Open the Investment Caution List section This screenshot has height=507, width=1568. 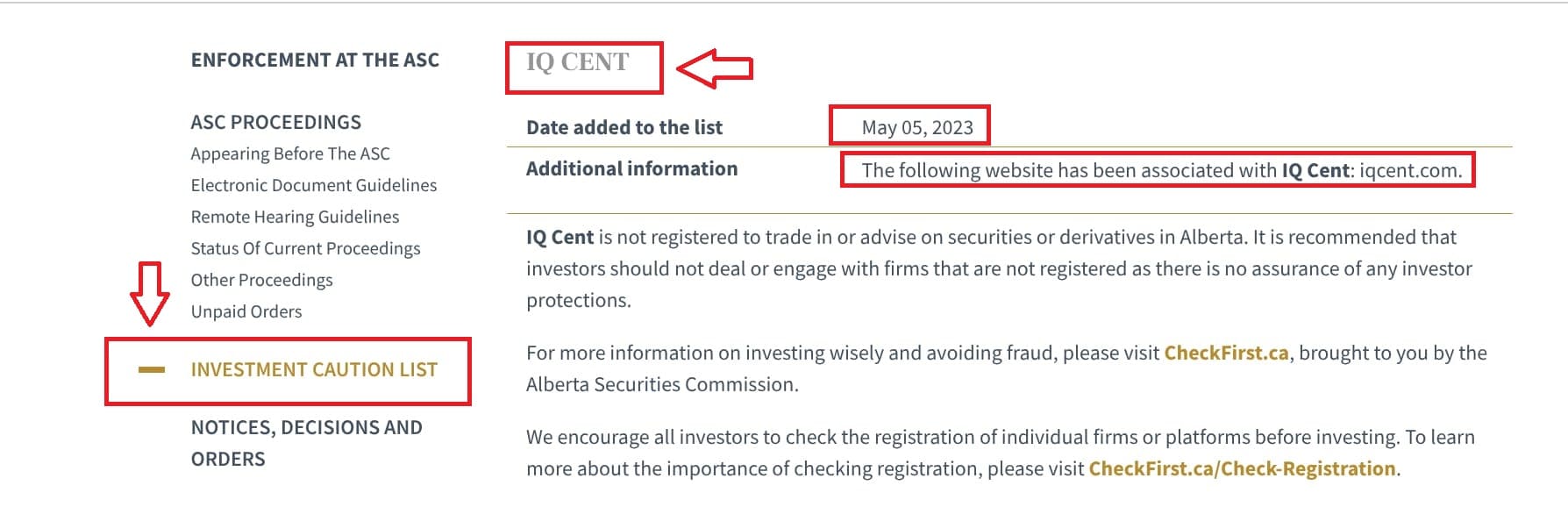click(x=314, y=370)
